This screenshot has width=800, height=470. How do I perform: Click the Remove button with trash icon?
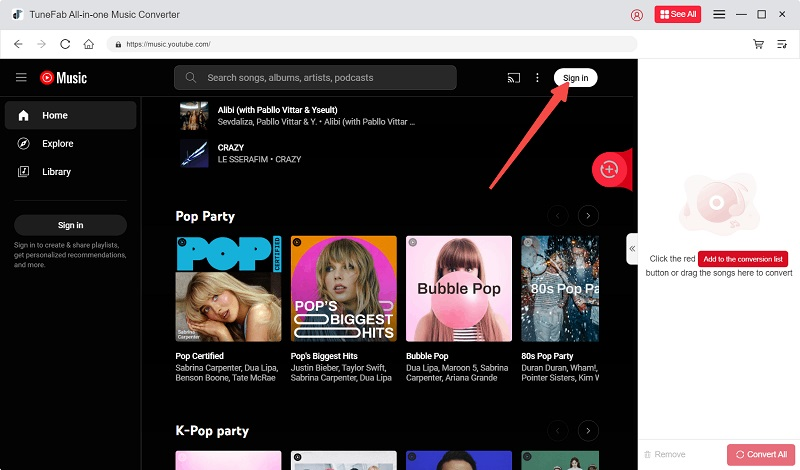click(x=665, y=454)
